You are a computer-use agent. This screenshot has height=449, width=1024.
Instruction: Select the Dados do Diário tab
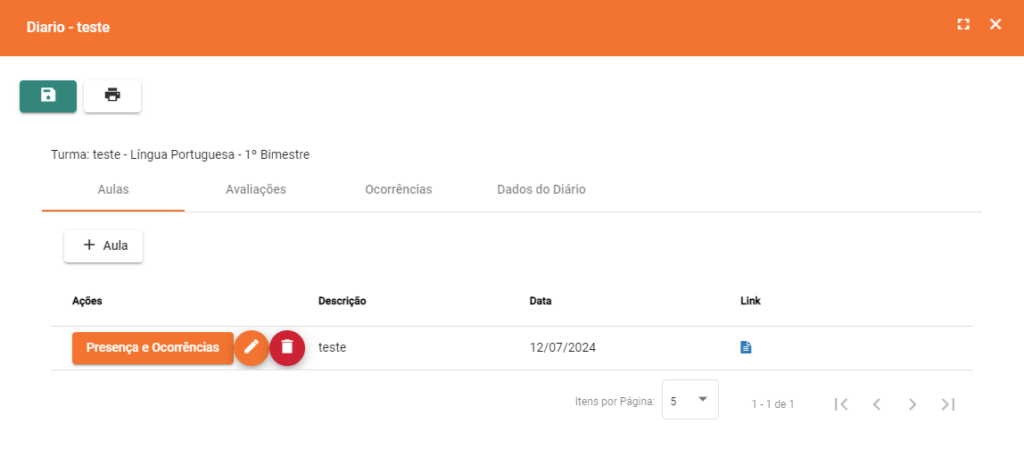pos(541,190)
